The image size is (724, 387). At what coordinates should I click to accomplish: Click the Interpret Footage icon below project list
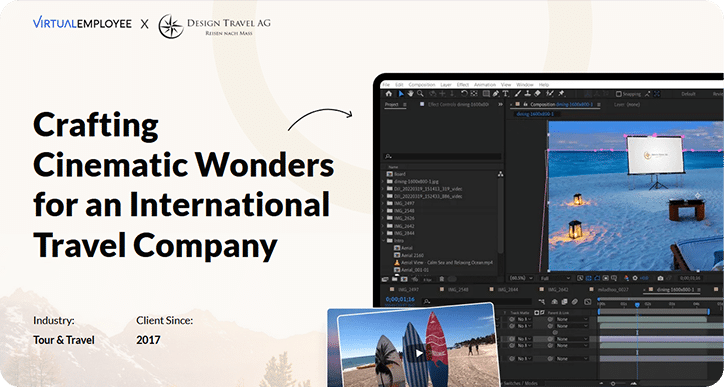click(x=385, y=279)
